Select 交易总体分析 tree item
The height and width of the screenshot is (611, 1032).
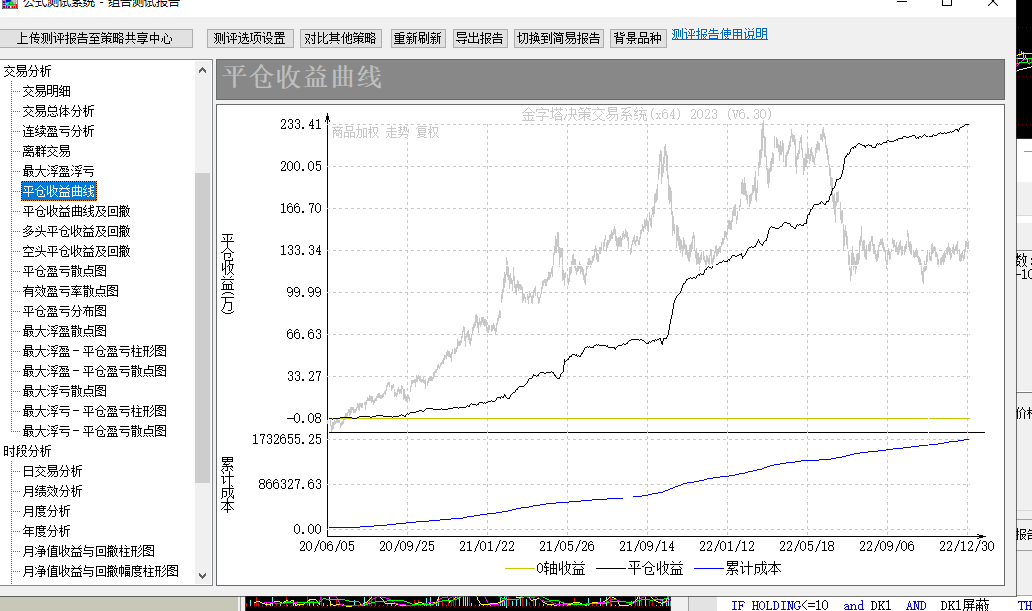[59, 111]
